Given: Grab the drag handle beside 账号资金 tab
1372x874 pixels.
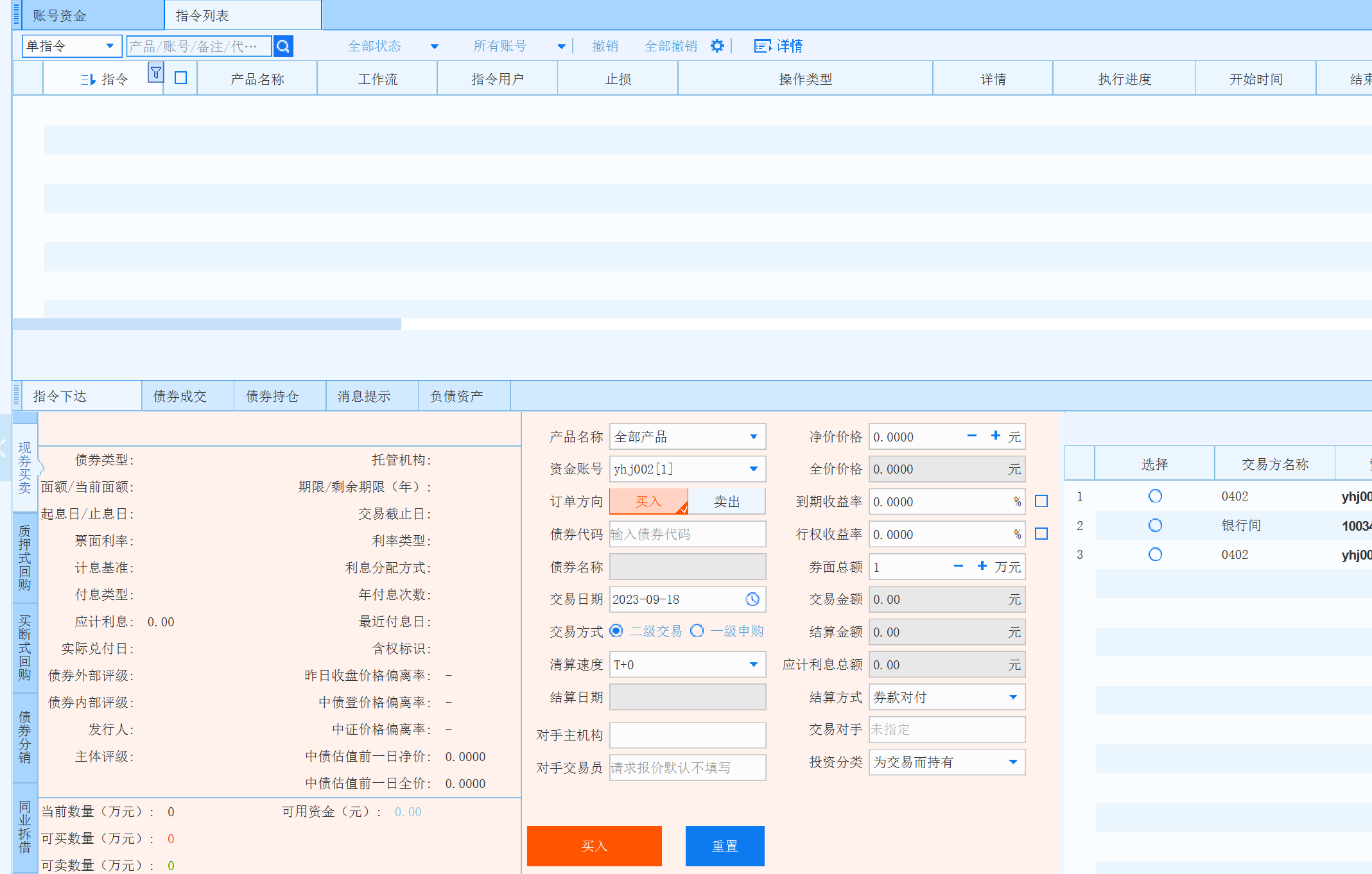Looking at the screenshot, I should (x=17, y=14).
